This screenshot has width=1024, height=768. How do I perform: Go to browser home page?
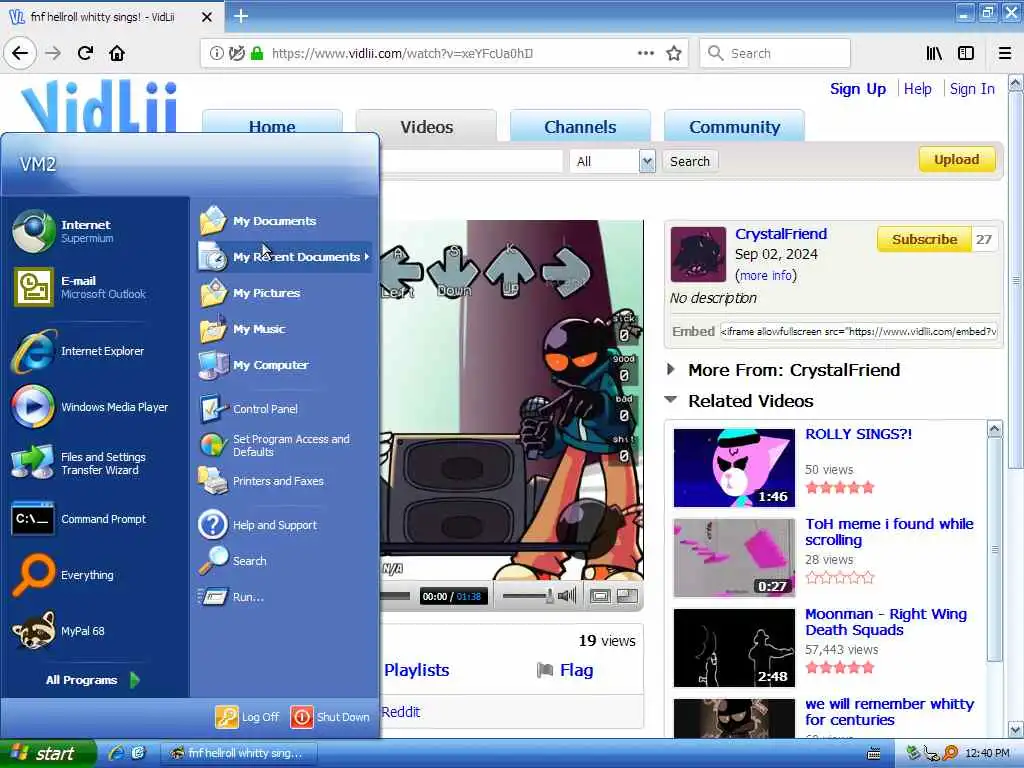click(117, 53)
